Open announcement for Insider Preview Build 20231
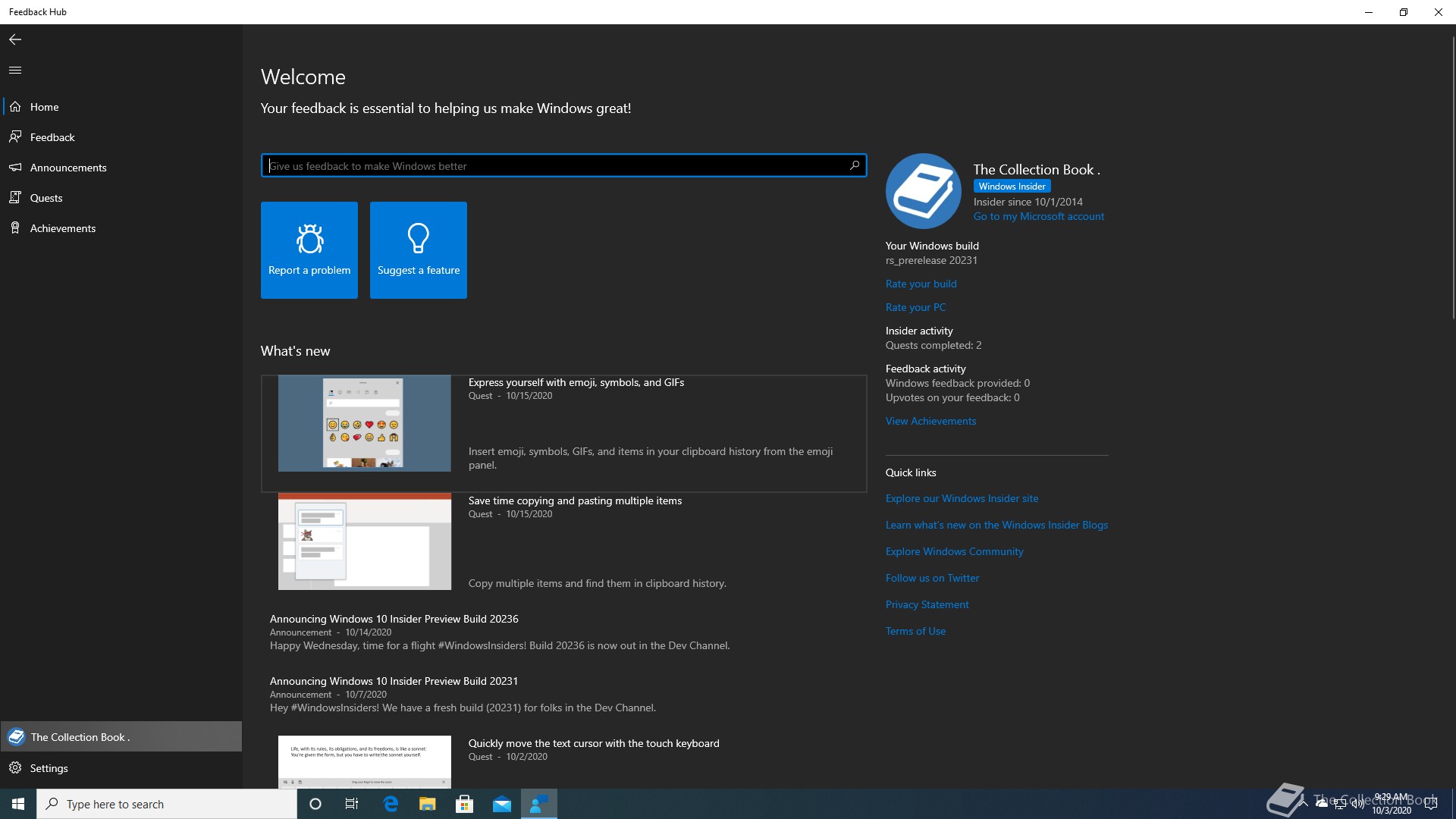 (394, 681)
